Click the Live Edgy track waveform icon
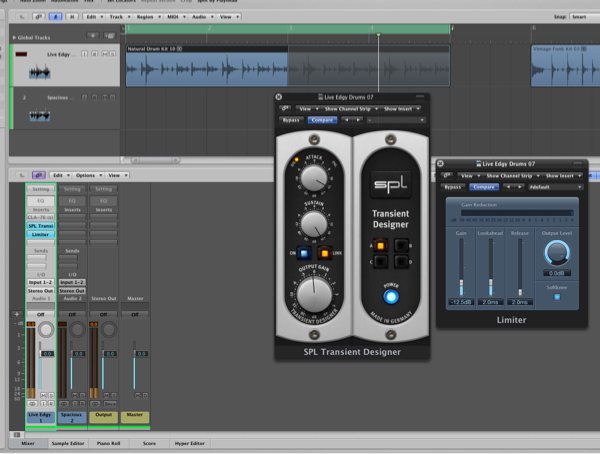The width and height of the screenshot is (600, 454). coord(40,72)
